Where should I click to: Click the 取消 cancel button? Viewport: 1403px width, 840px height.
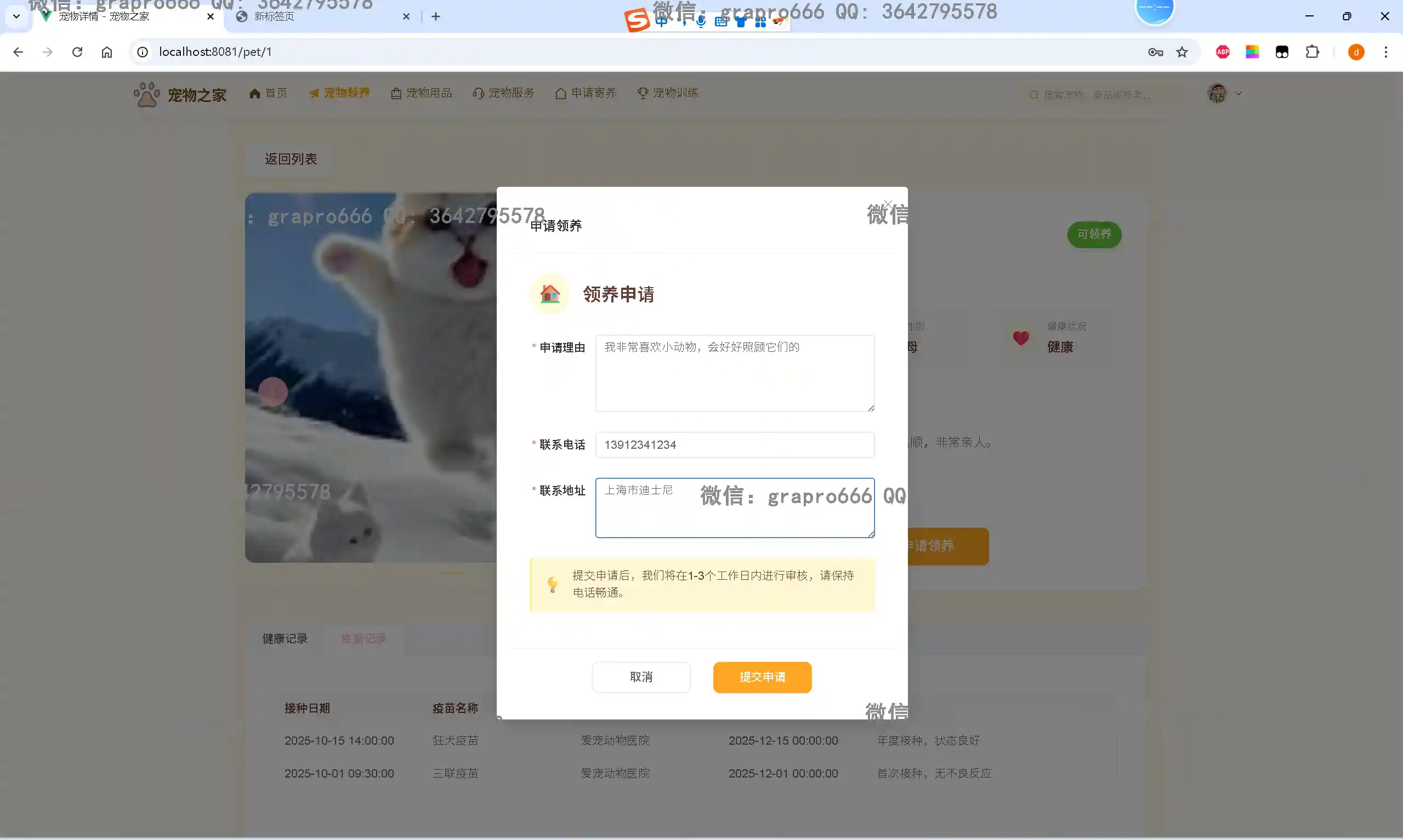pos(641,677)
